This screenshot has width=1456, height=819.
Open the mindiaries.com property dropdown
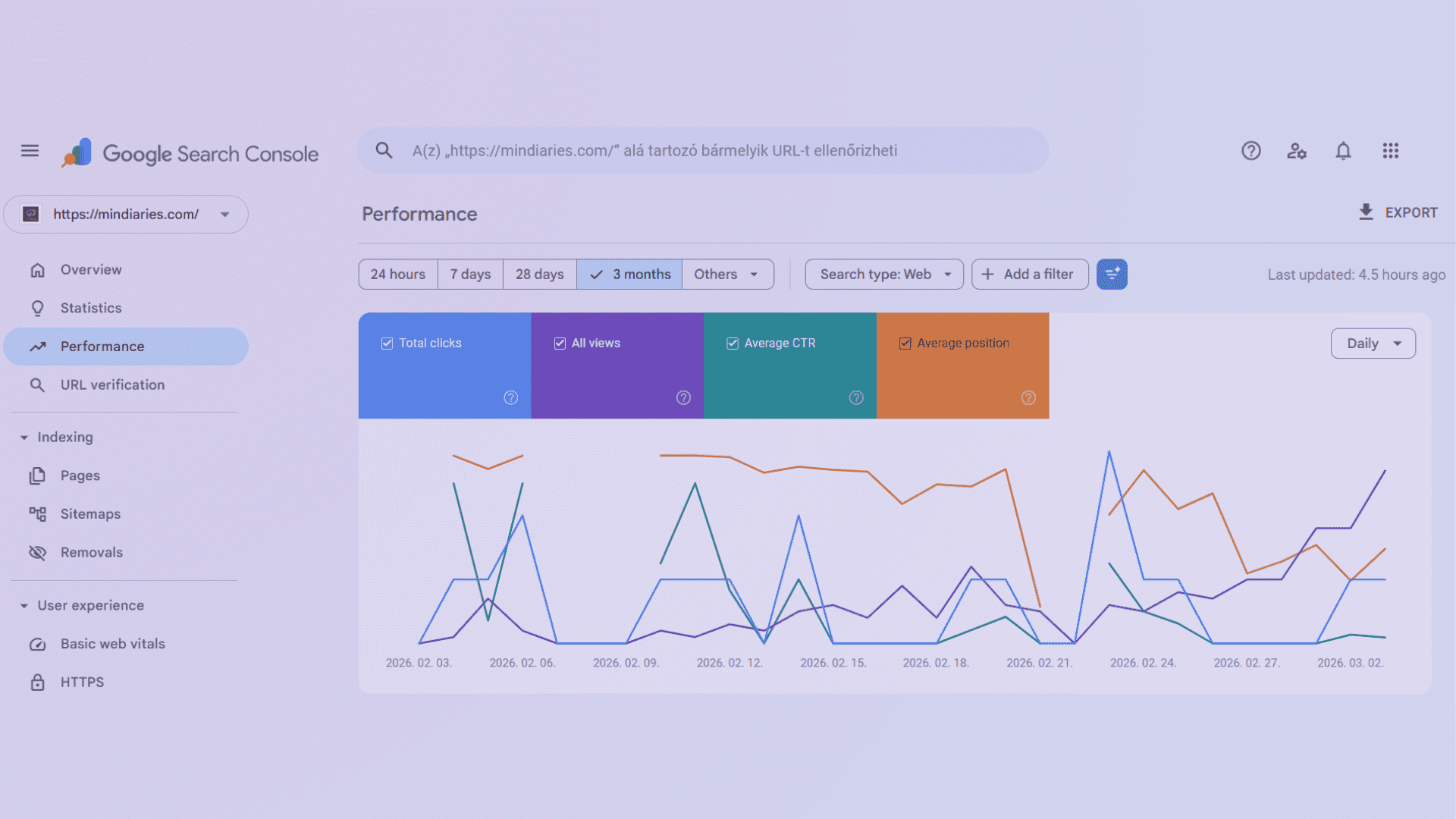[126, 215]
